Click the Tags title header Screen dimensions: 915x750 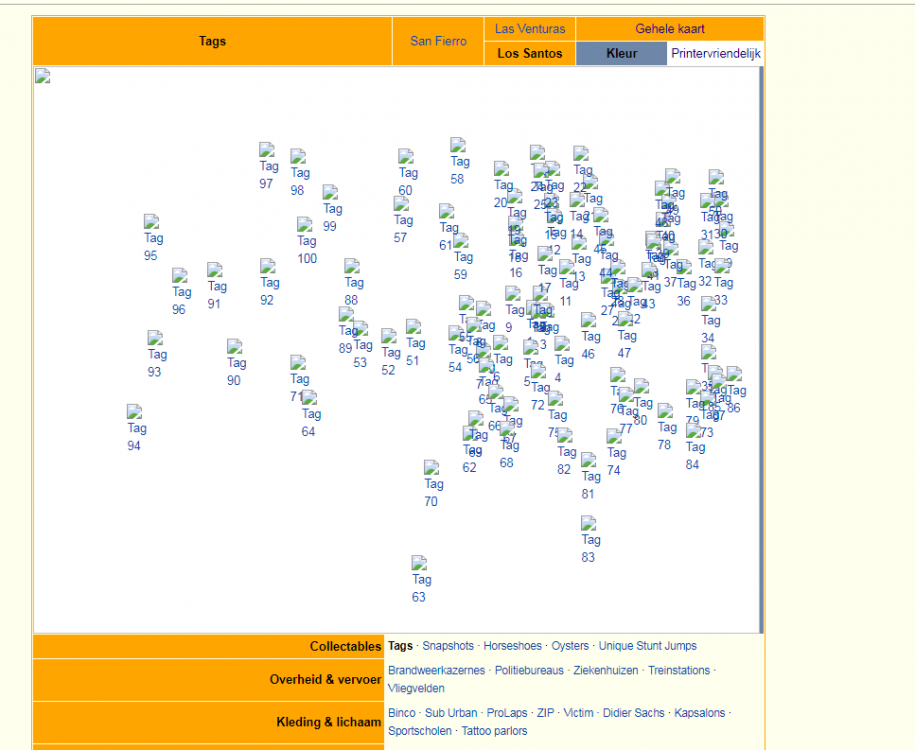point(212,41)
